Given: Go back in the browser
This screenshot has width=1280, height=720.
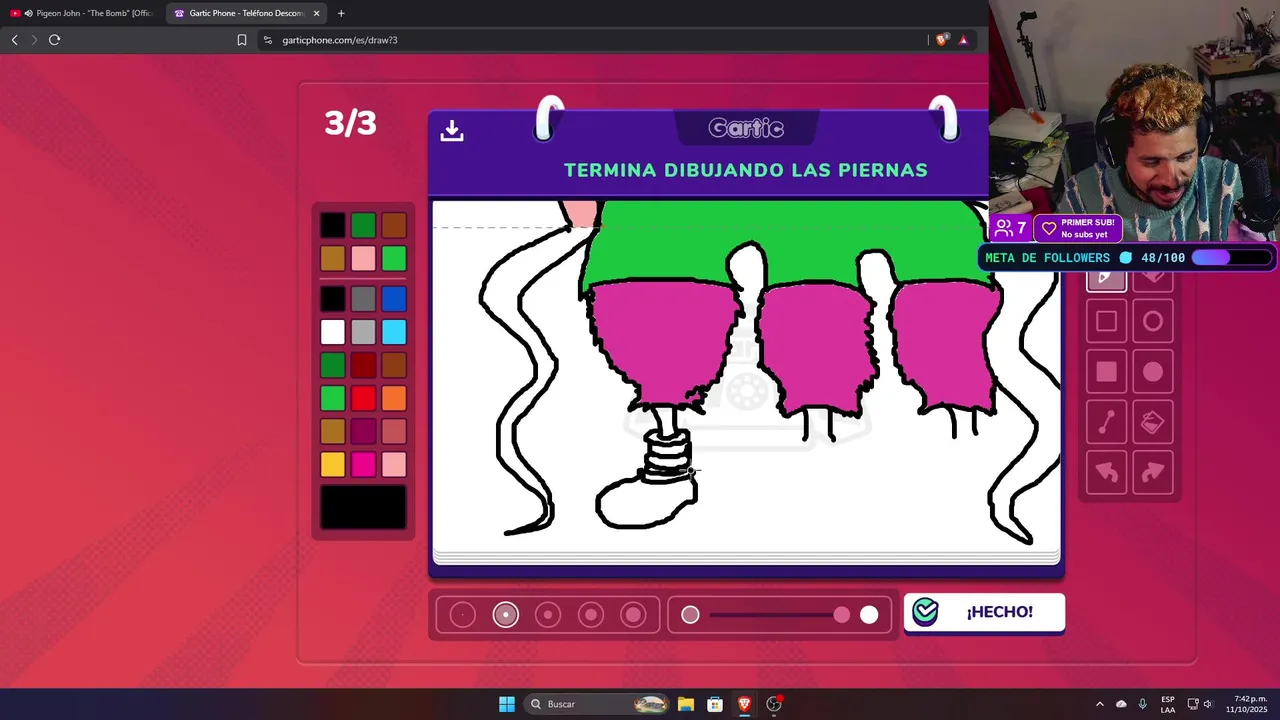Looking at the screenshot, I should click(14, 40).
